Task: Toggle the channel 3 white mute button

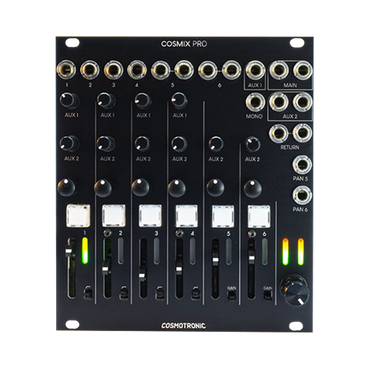Action: 150,216
